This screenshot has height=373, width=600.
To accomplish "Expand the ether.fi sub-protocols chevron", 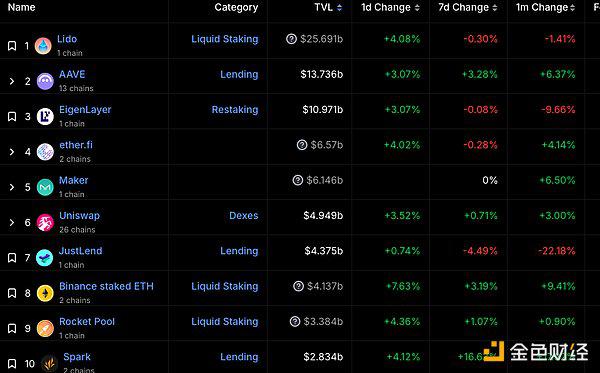I will coord(12,152).
